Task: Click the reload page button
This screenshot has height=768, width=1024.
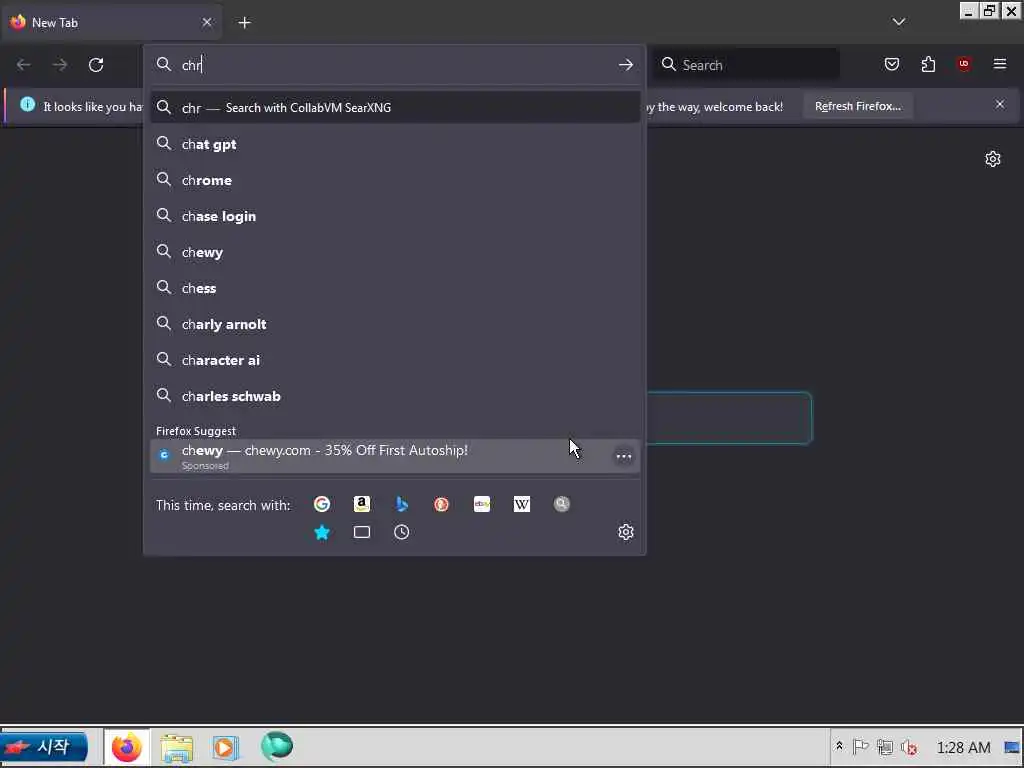Action: tap(96, 65)
